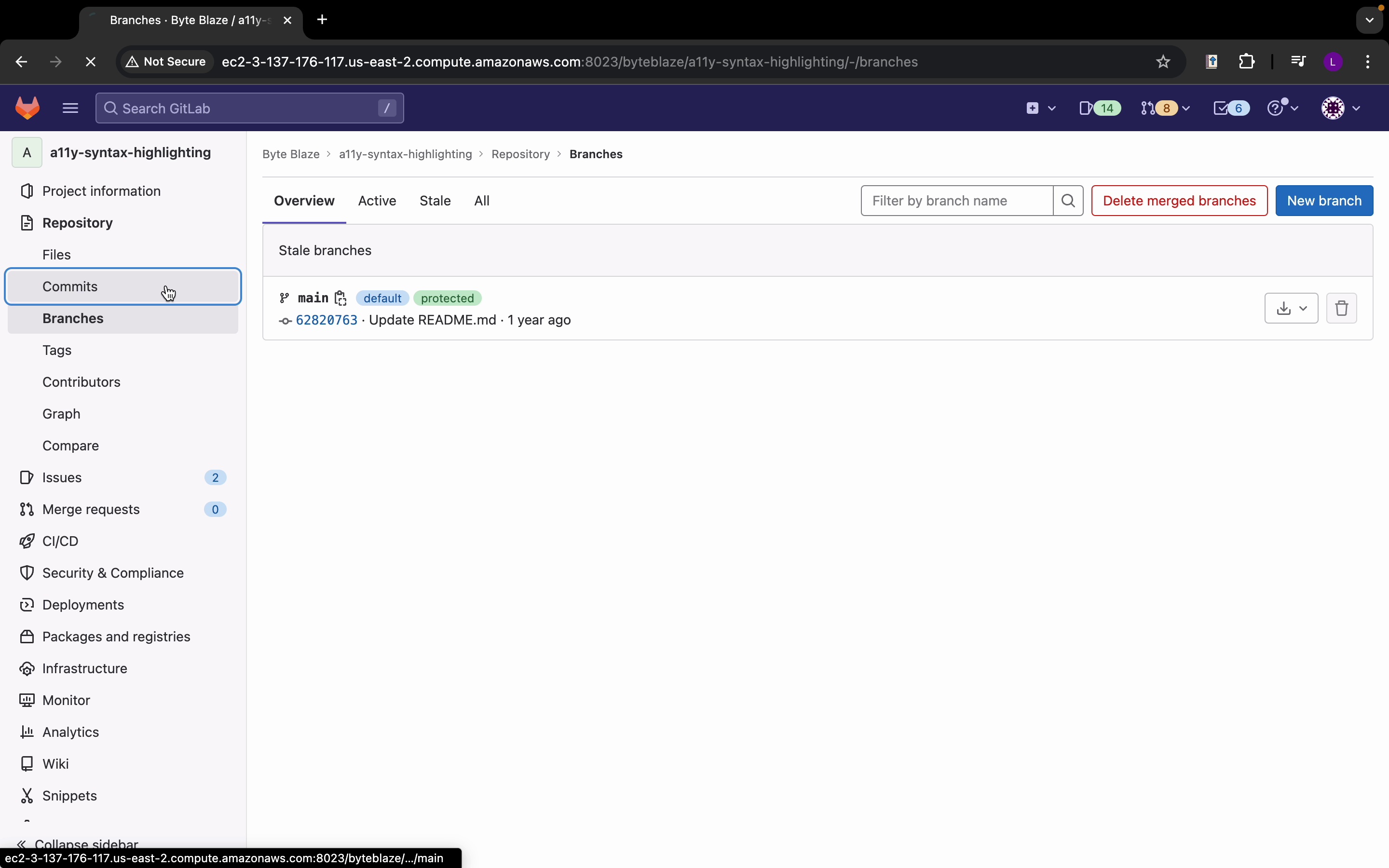
Task: Click the GitLab fox logo
Action: tap(27, 108)
